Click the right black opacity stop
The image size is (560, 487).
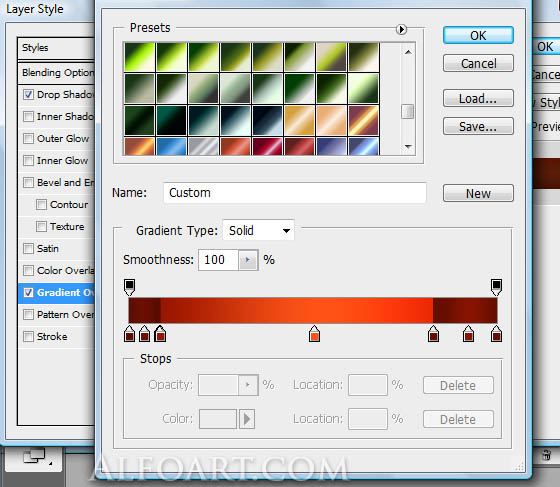496,287
